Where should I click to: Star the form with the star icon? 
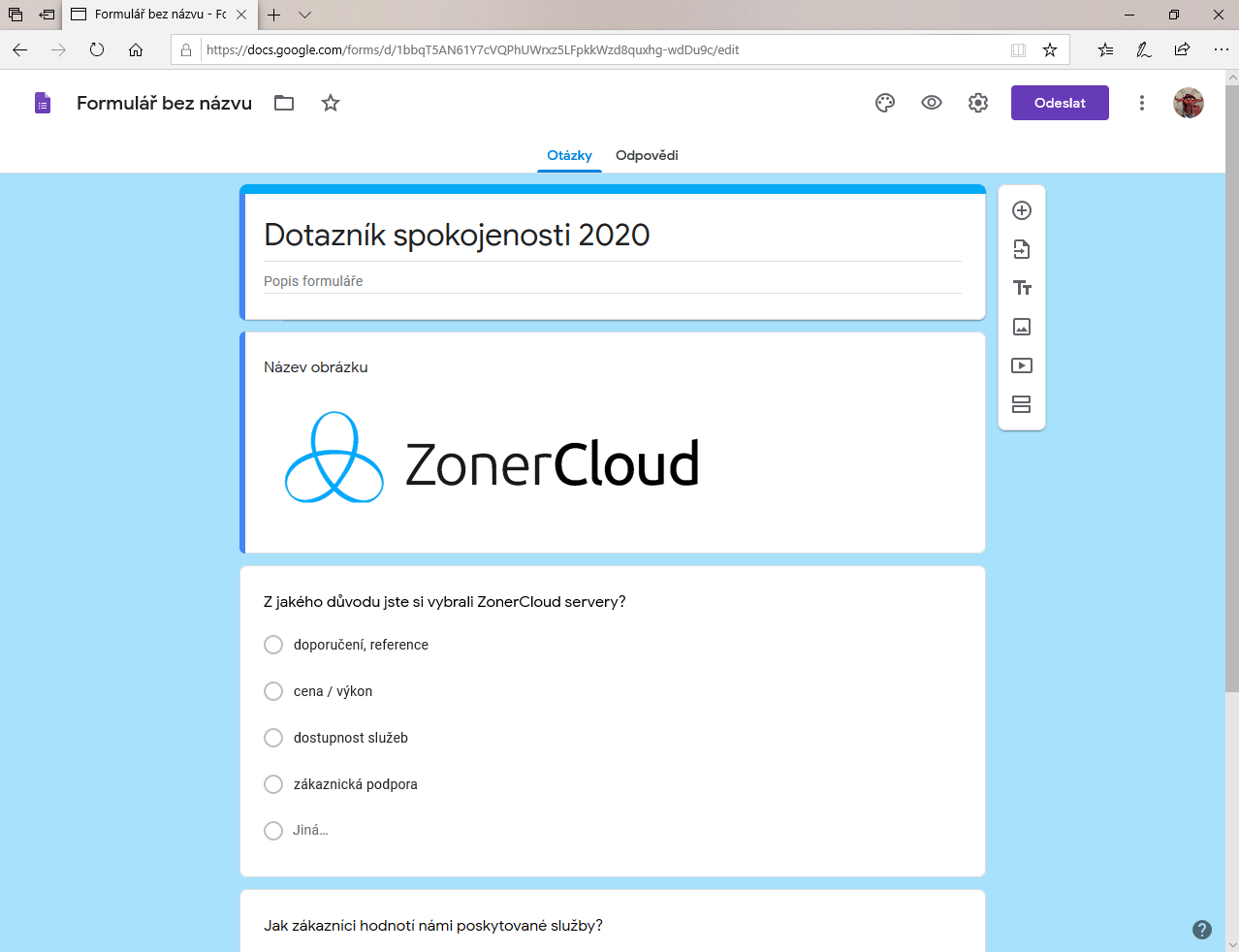coord(331,103)
